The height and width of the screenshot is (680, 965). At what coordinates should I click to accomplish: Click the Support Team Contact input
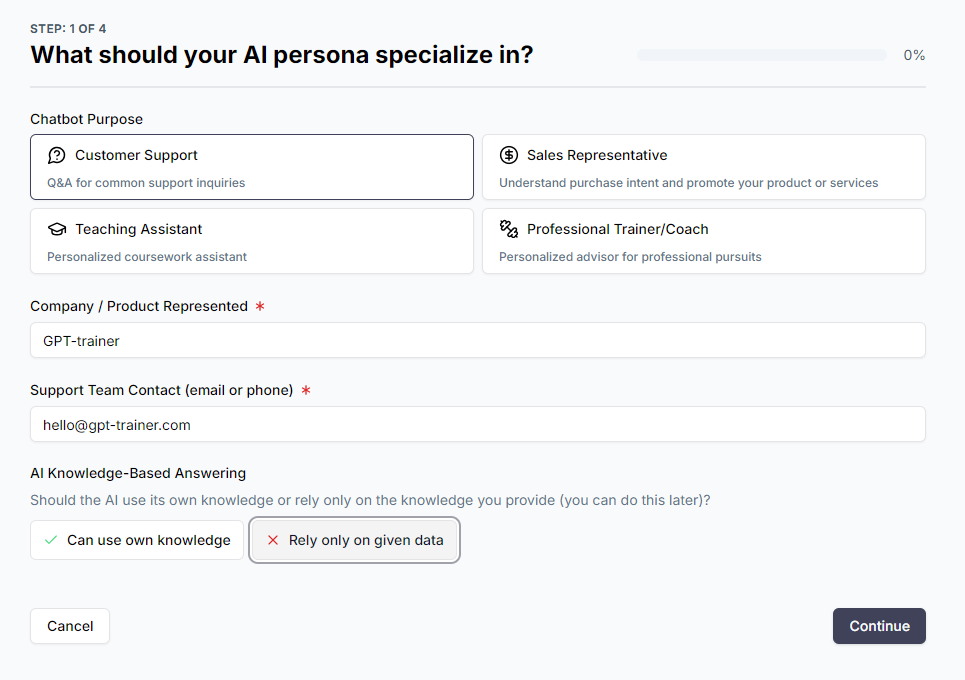pyautogui.click(x=477, y=424)
